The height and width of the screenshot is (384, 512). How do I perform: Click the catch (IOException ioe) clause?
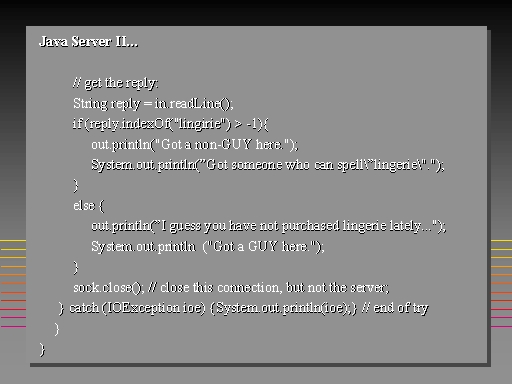pyautogui.click(x=137, y=308)
